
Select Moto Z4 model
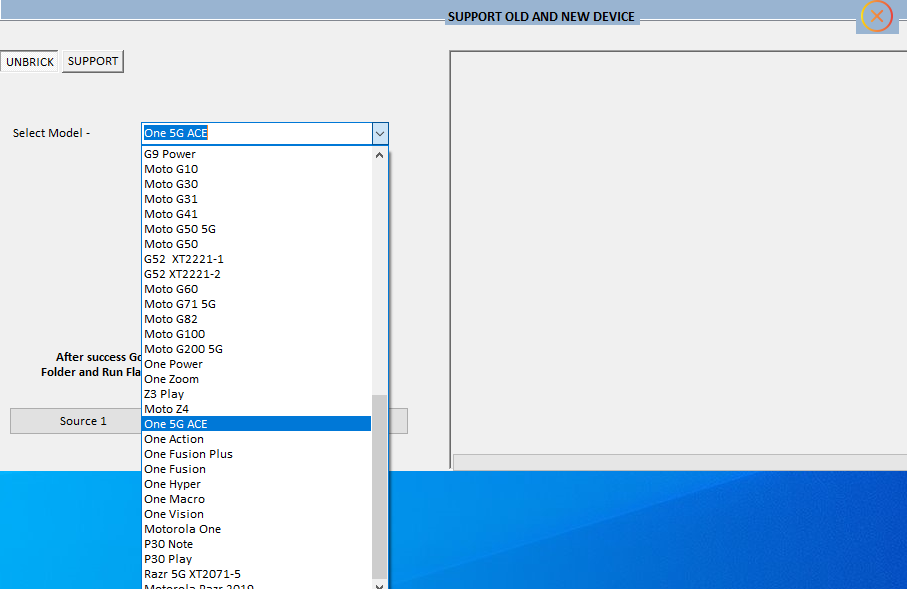256,409
